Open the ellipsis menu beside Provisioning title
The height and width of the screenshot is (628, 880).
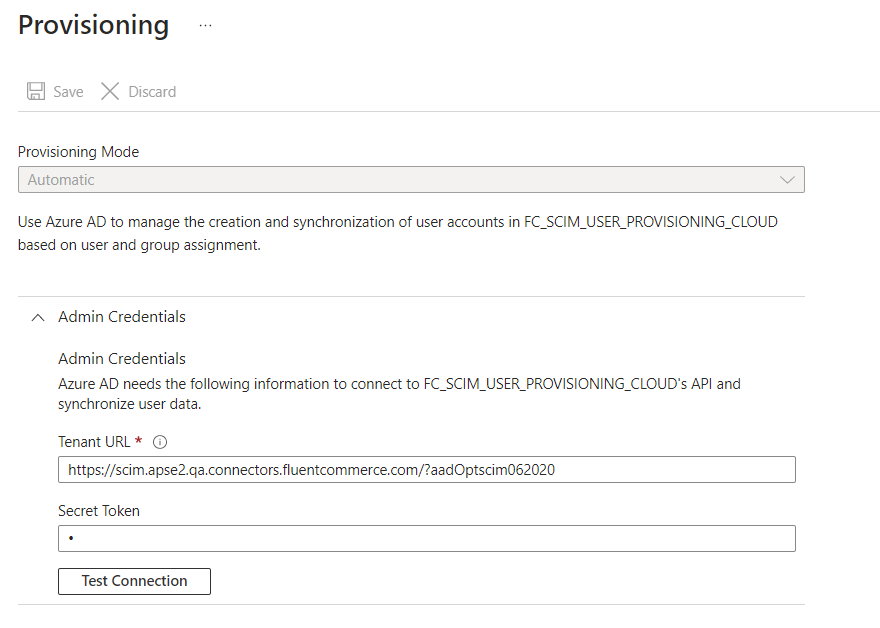pyautogui.click(x=205, y=26)
